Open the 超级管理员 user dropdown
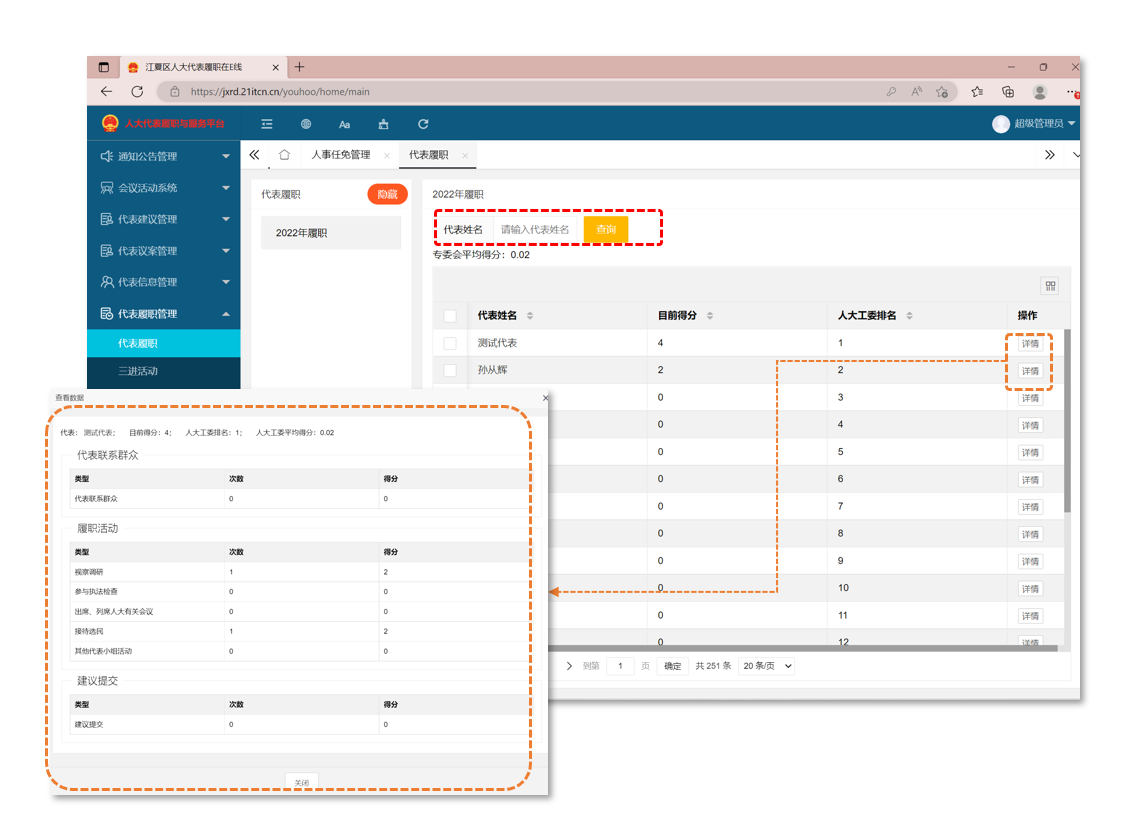1134x835 pixels. (x=1035, y=124)
